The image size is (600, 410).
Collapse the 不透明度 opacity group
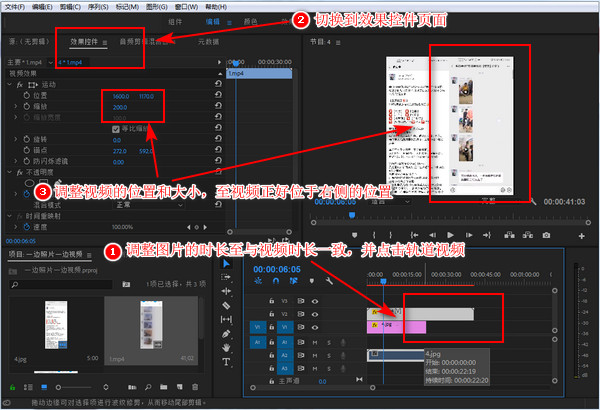click(x=10, y=172)
